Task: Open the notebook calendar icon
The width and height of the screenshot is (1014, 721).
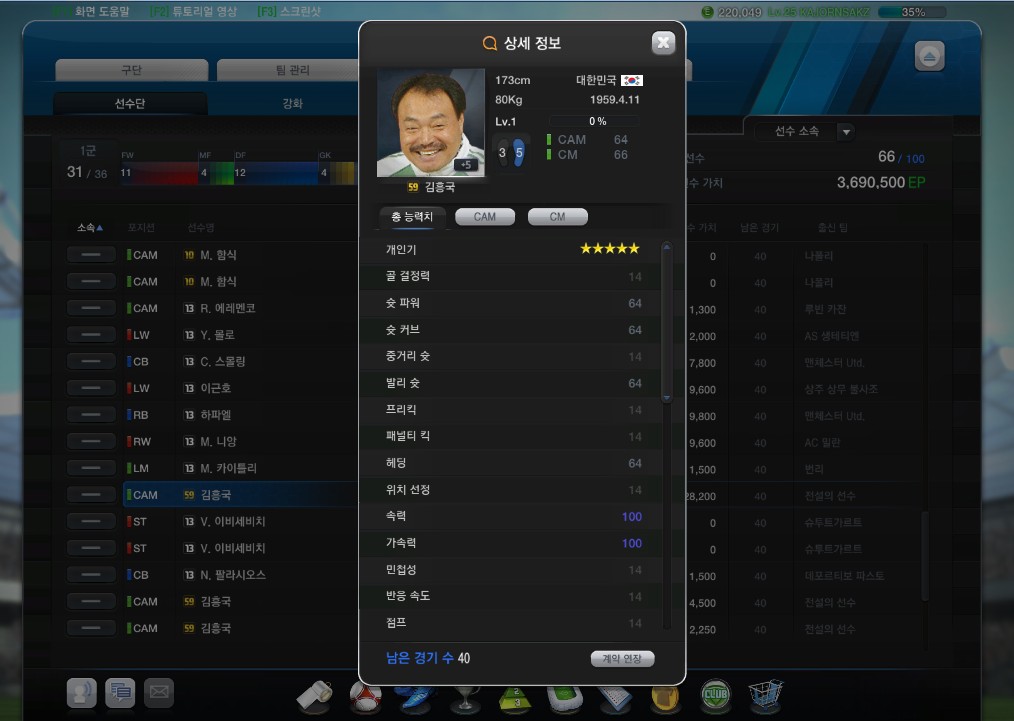Action: coord(614,699)
